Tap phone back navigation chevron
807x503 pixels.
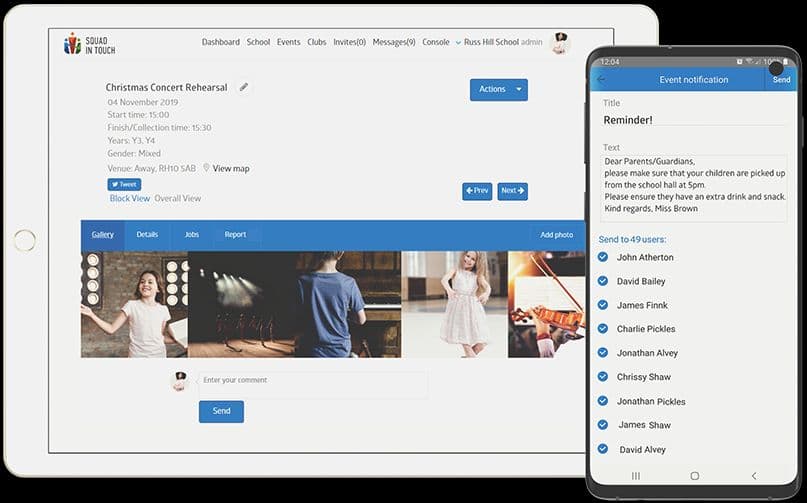(754, 476)
